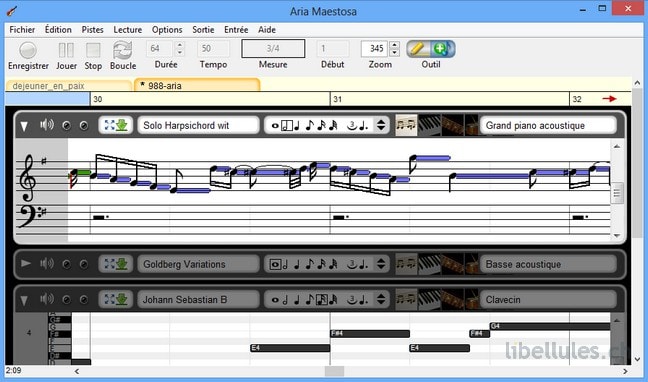Switch Solo Harpsichord track to score view
648x382 pixels.
tap(406, 125)
